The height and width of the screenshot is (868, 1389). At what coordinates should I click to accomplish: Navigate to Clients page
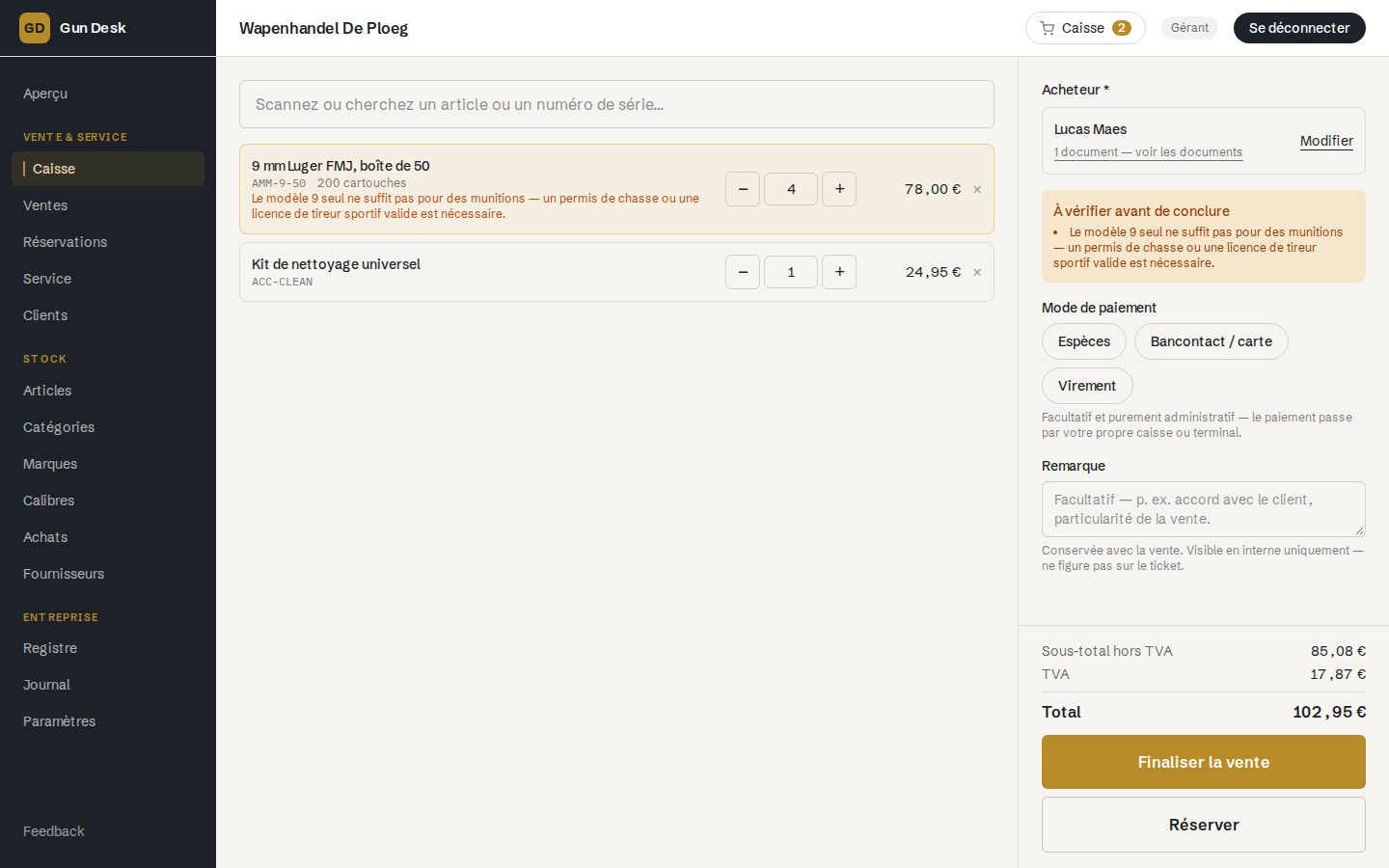point(108,315)
